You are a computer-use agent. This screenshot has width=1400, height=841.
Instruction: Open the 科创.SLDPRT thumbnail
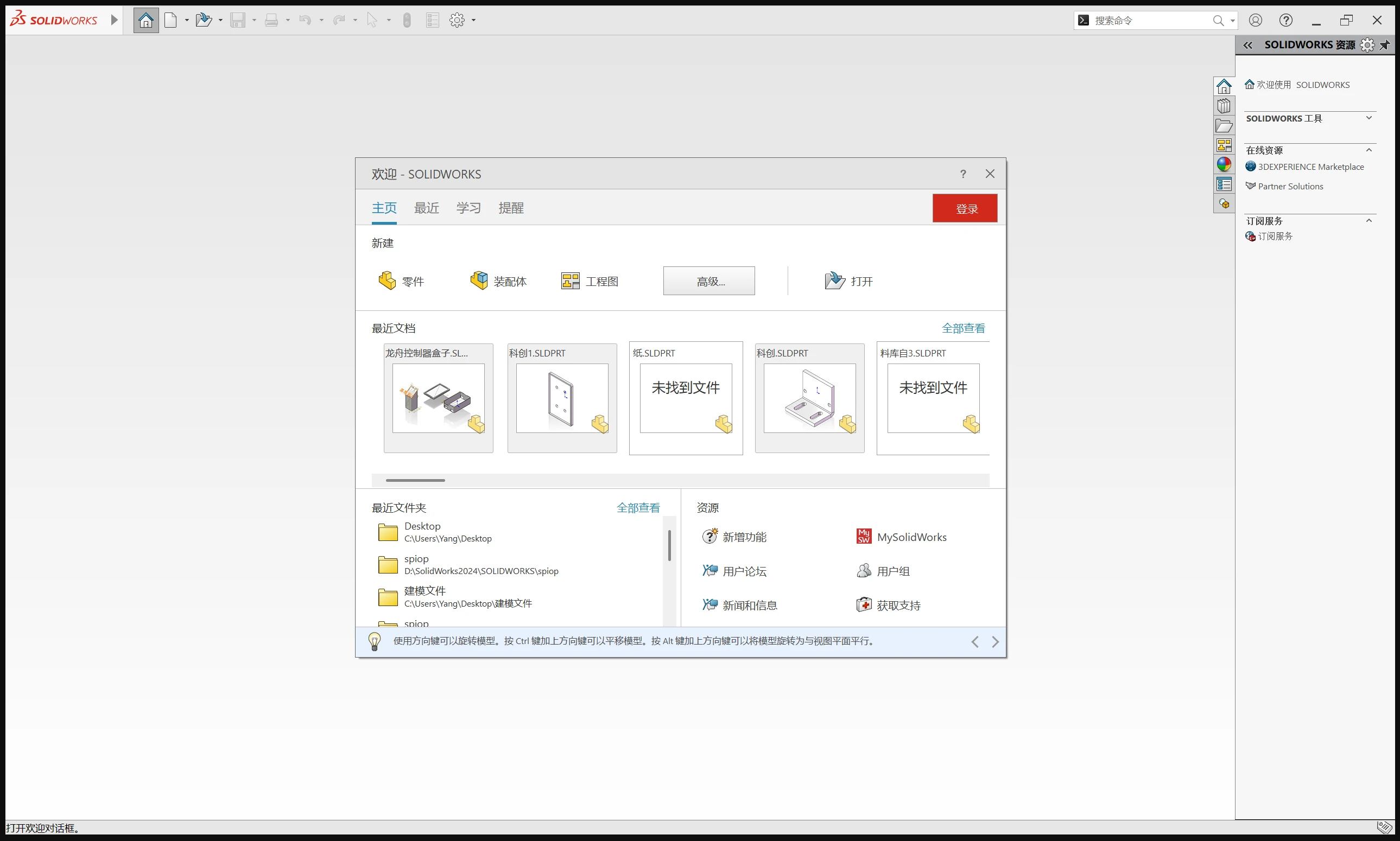809,398
